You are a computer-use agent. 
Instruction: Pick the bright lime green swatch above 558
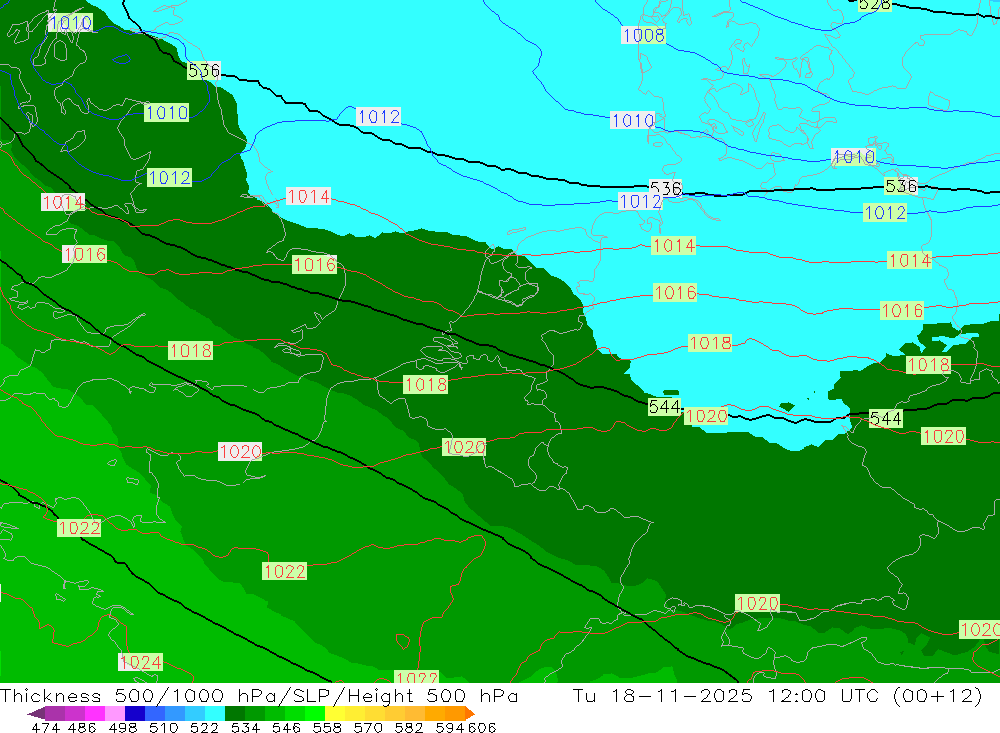click(315, 713)
